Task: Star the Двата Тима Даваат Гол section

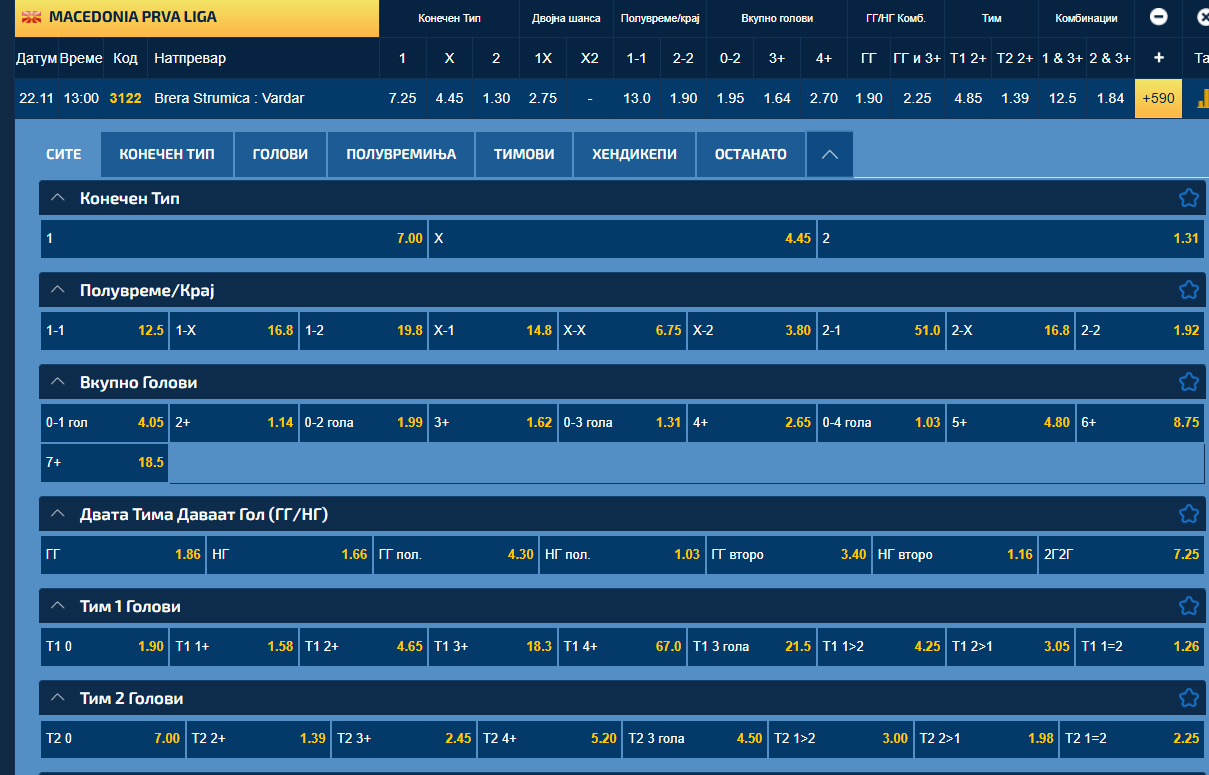Action: coord(1188,514)
